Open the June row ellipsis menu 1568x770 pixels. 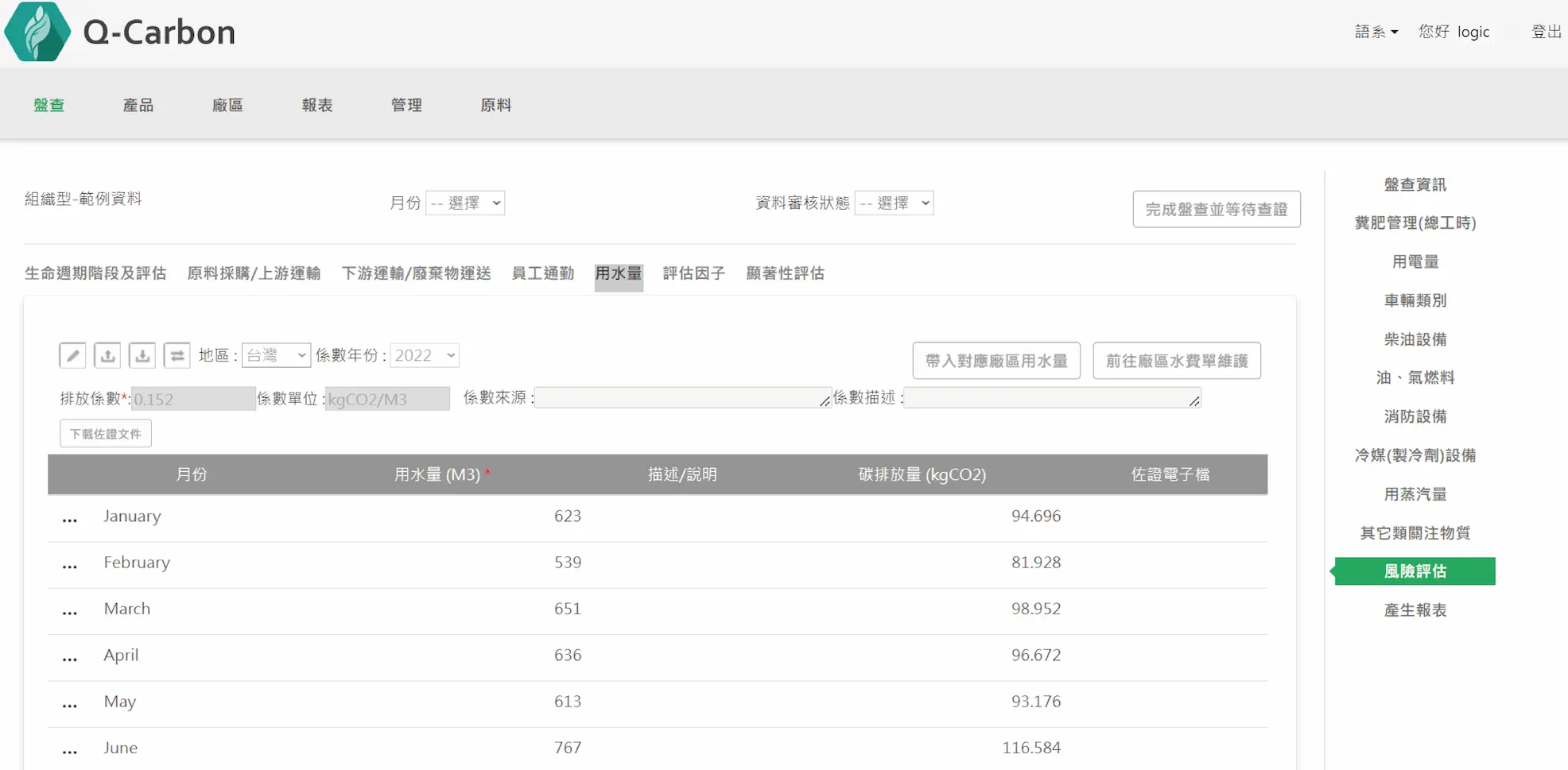70,749
